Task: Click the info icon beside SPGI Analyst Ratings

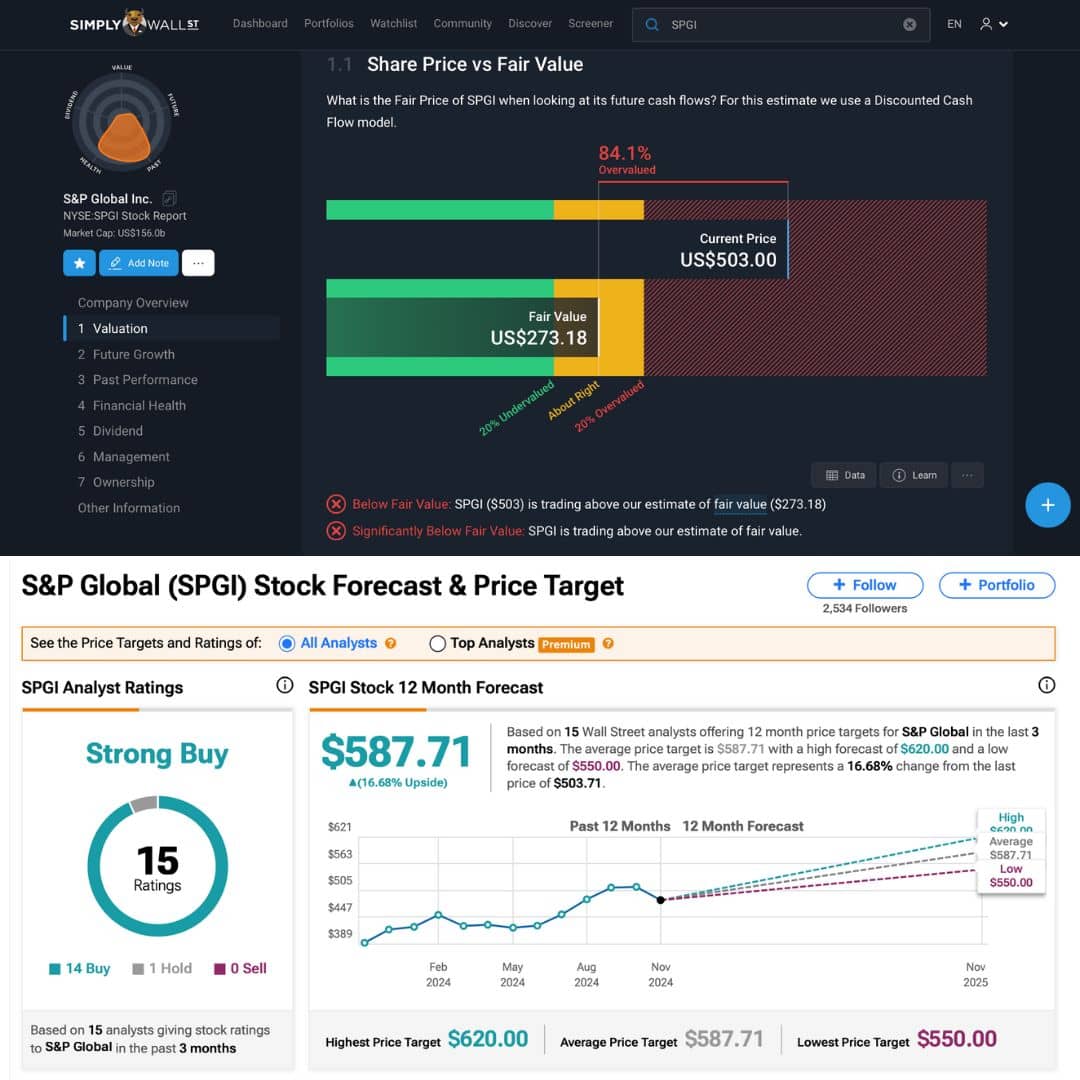Action: [284, 685]
